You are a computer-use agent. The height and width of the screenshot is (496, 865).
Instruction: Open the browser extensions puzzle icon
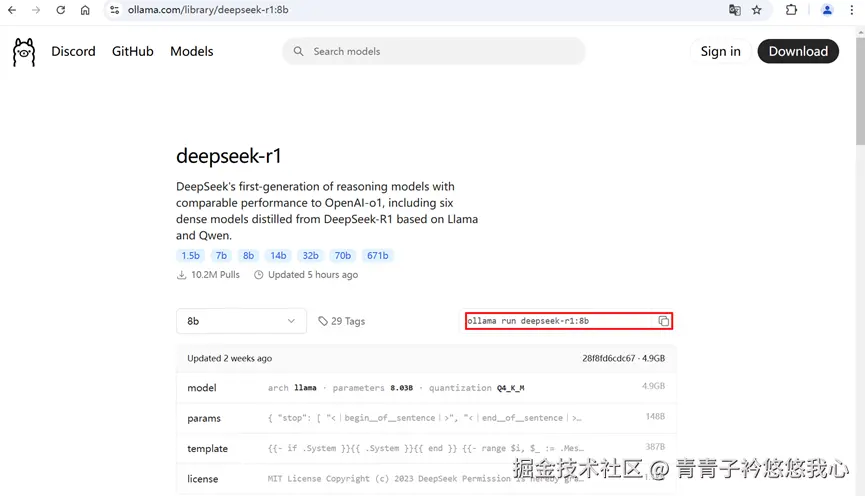point(791,10)
